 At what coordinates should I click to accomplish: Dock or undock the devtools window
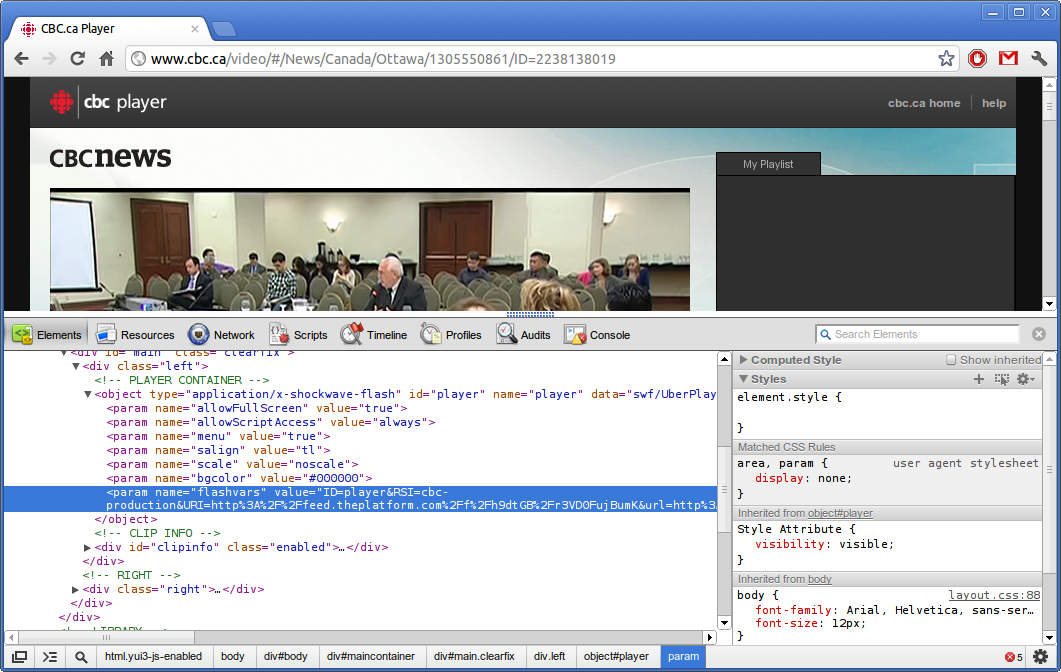tap(20, 656)
